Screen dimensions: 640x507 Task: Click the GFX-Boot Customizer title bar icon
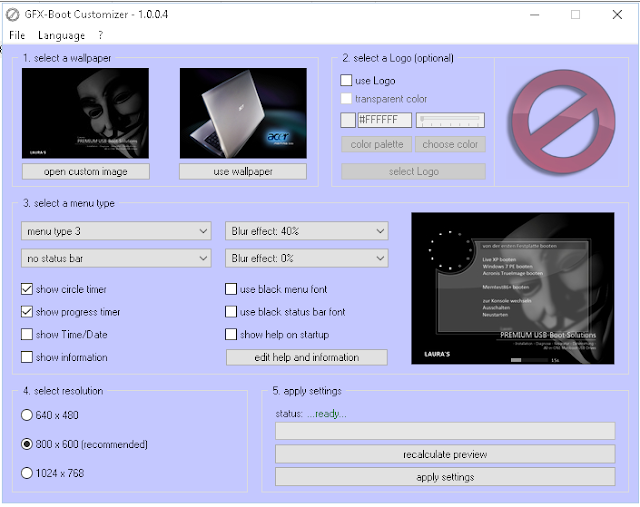point(13,15)
